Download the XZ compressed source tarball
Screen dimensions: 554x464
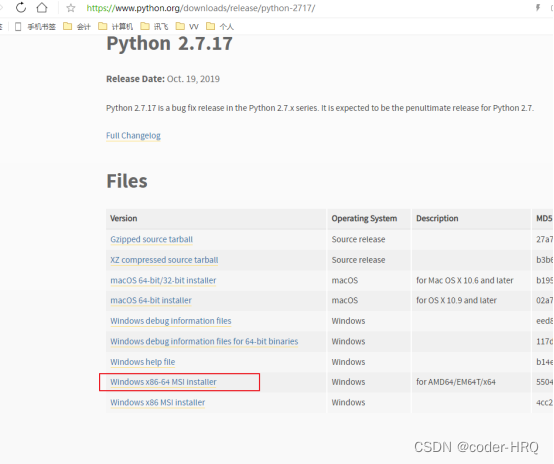[x=164, y=260]
